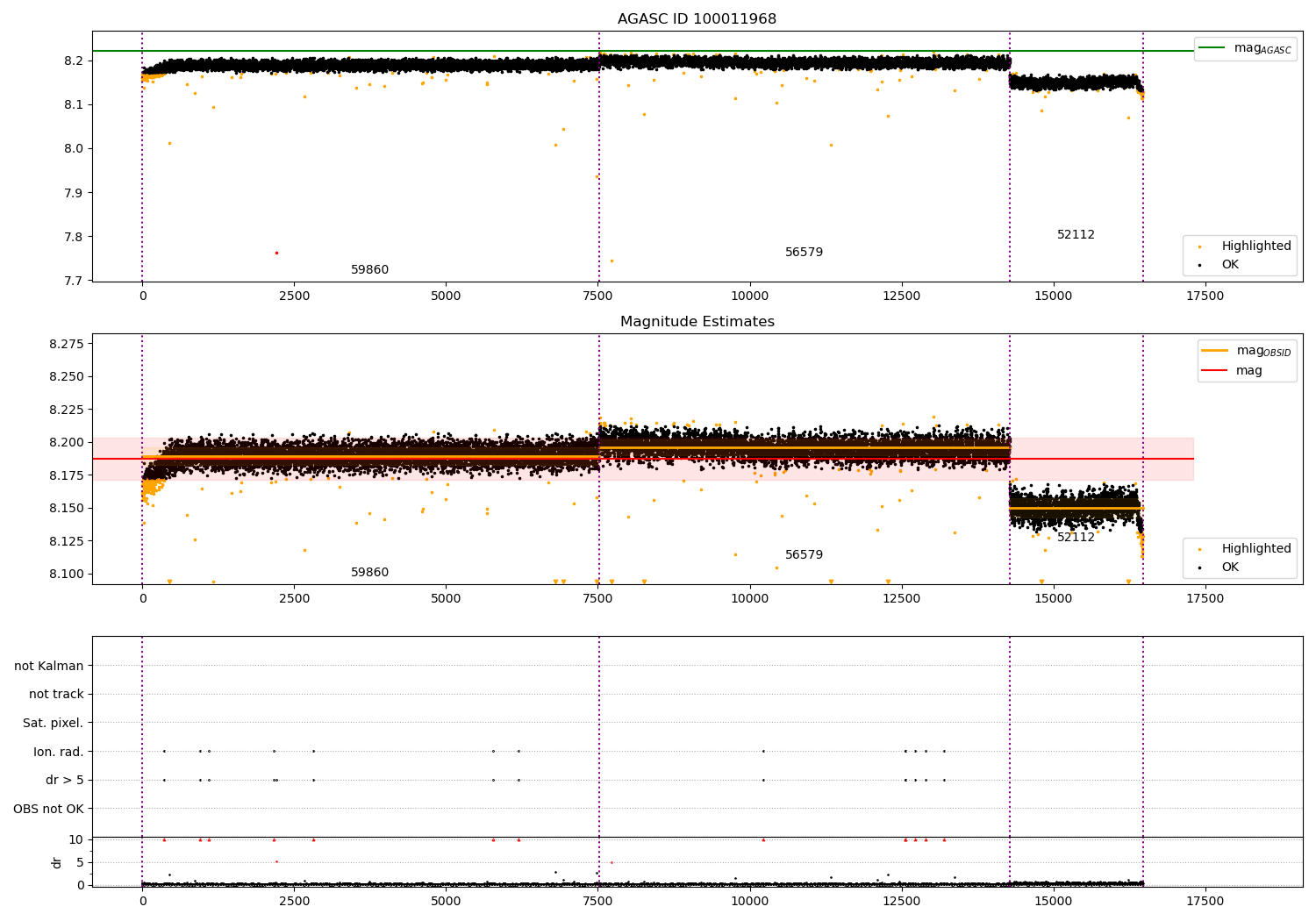Click the '52112' annotation in the top plot
This screenshot has width=1316, height=921.
click(x=1076, y=235)
